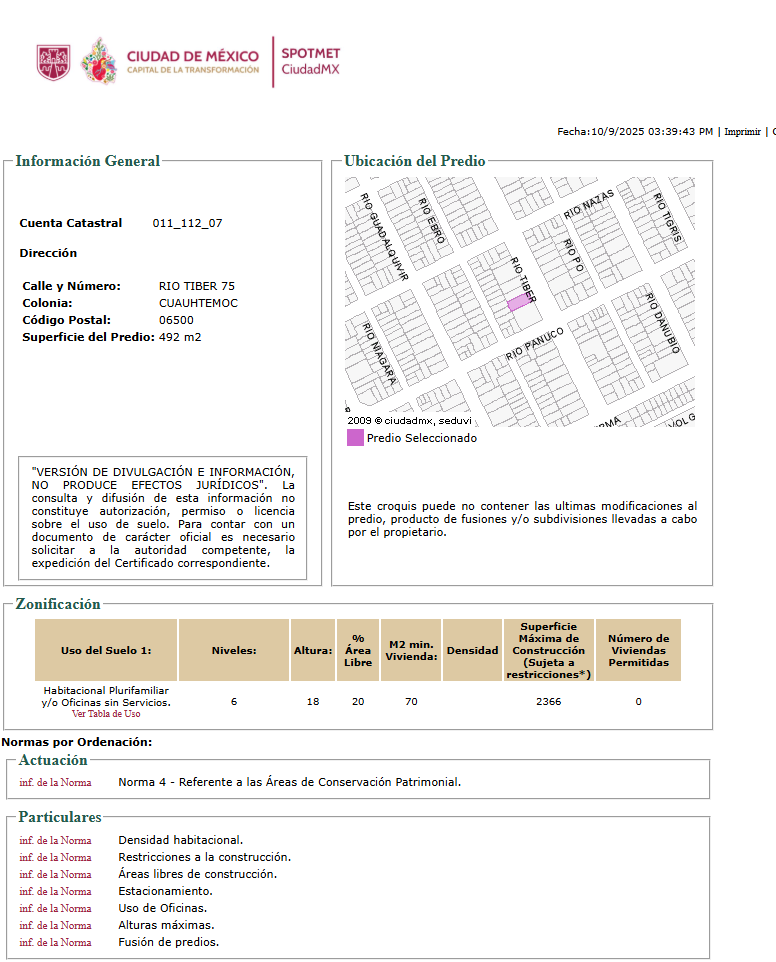This screenshot has height=962, width=776.
Task: Click the colorful heart emblem logo
Action: [99, 61]
